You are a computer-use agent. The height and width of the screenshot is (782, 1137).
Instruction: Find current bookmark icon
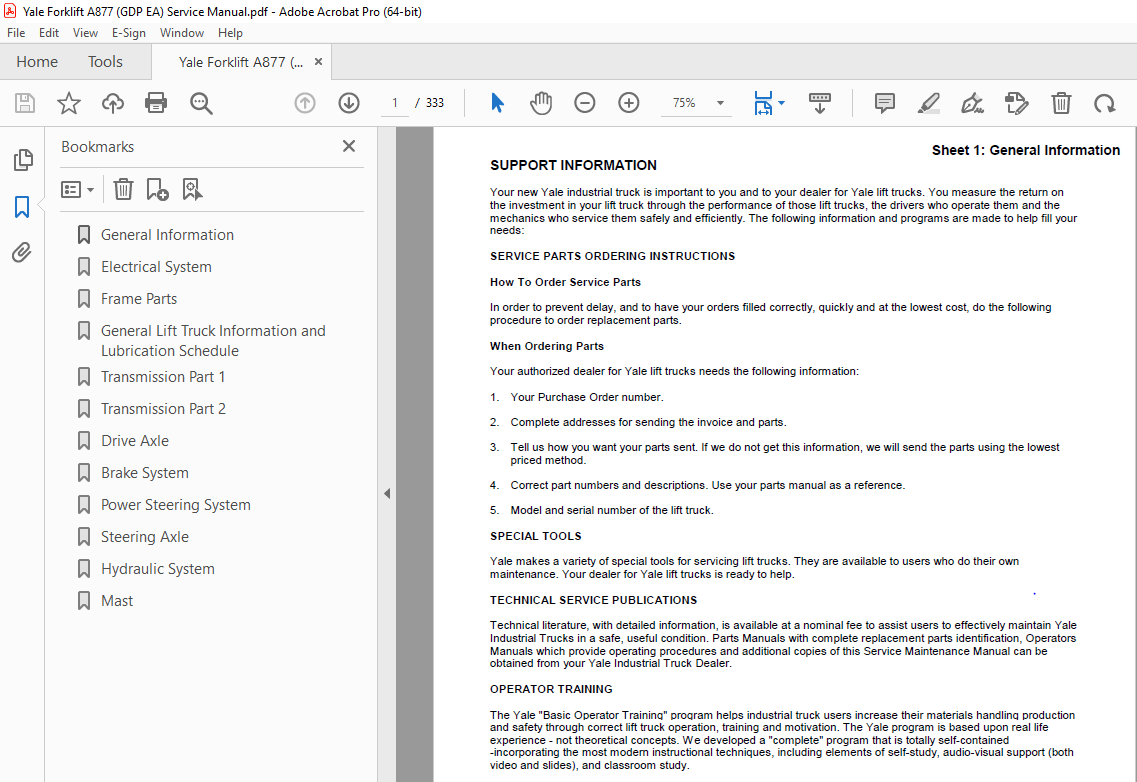point(192,189)
